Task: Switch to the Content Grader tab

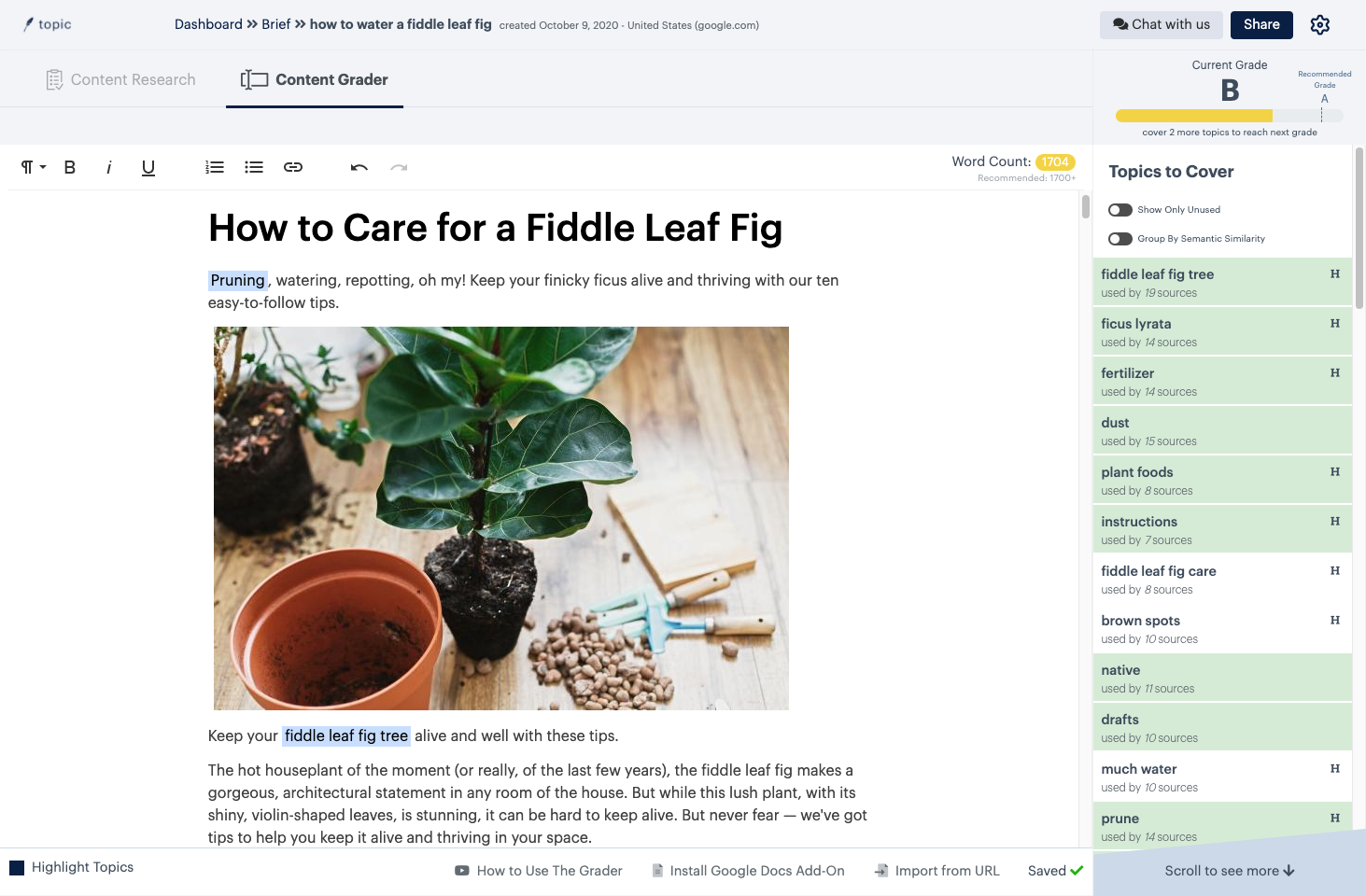Action: (315, 79)
